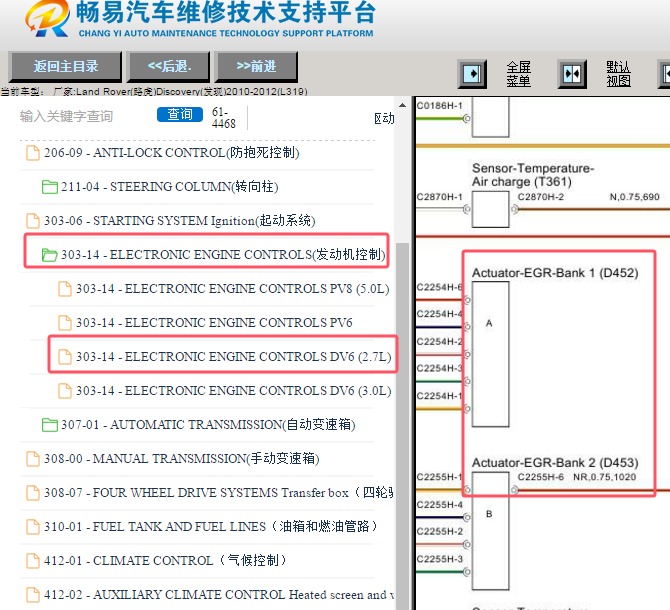Click the document icon beside 310-01
Viewport: 670px width, 610px height.
coord(33,527)
